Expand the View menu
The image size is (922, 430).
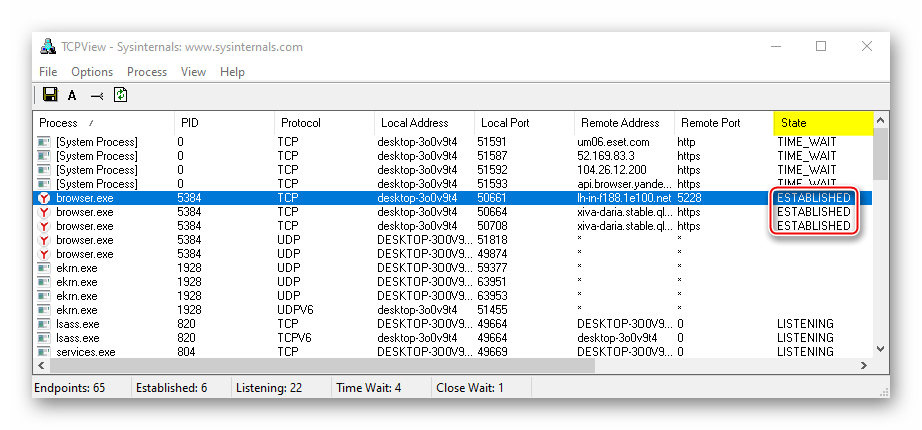point(193,72)
